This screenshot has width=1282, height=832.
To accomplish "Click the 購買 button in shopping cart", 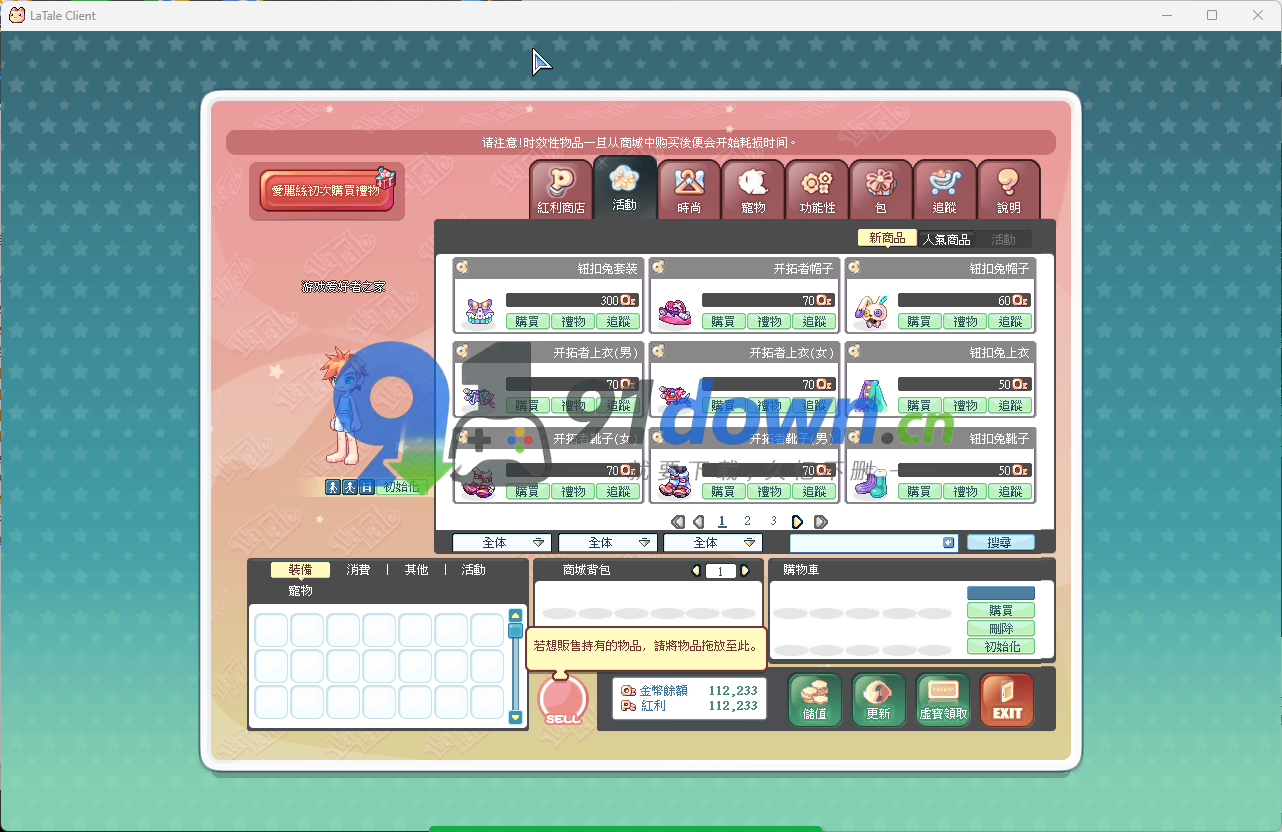I will [1000, 610].
